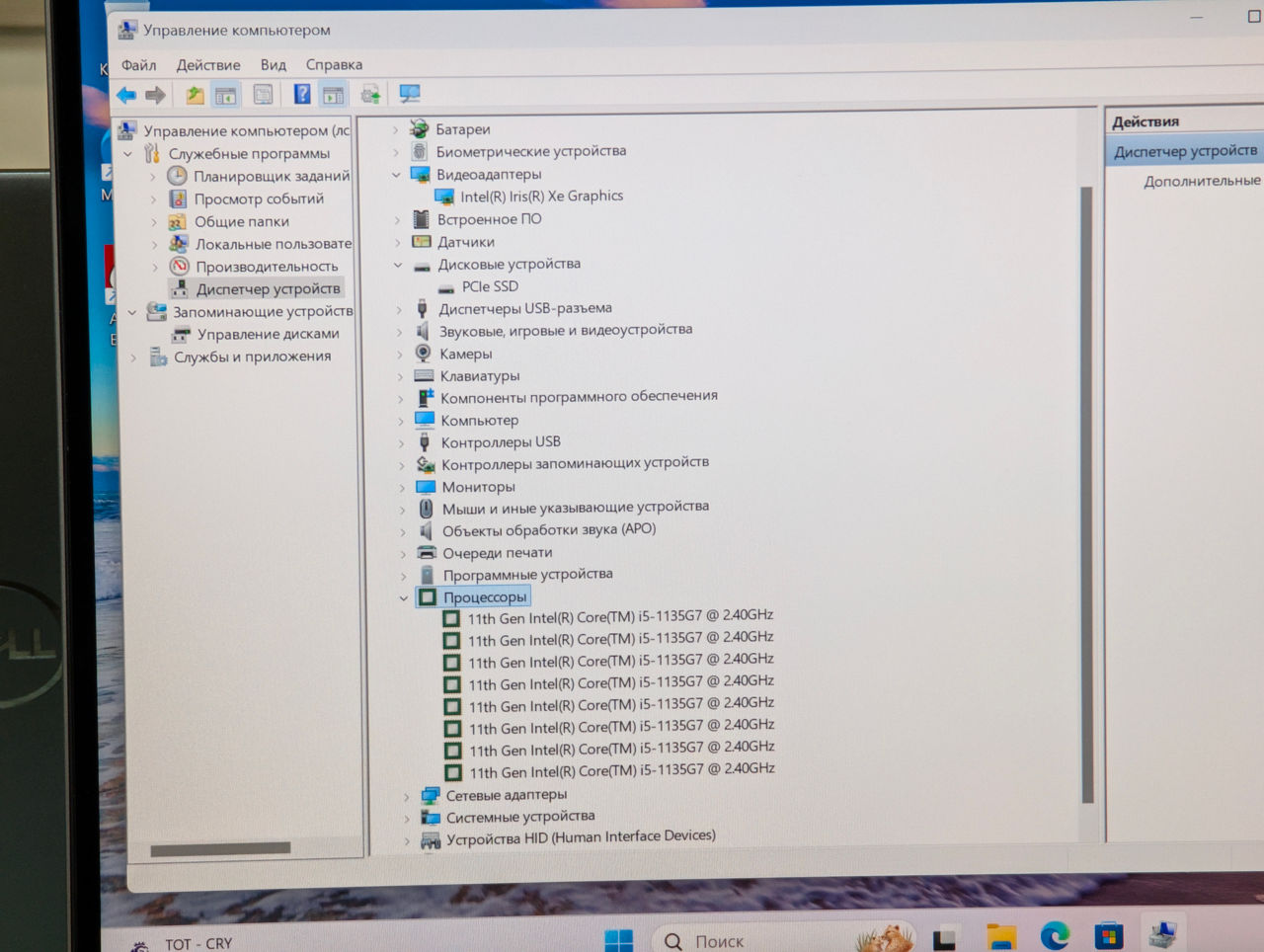
Task: Open Windows Start button on taskbar
Action: click(x=619, y=939)
